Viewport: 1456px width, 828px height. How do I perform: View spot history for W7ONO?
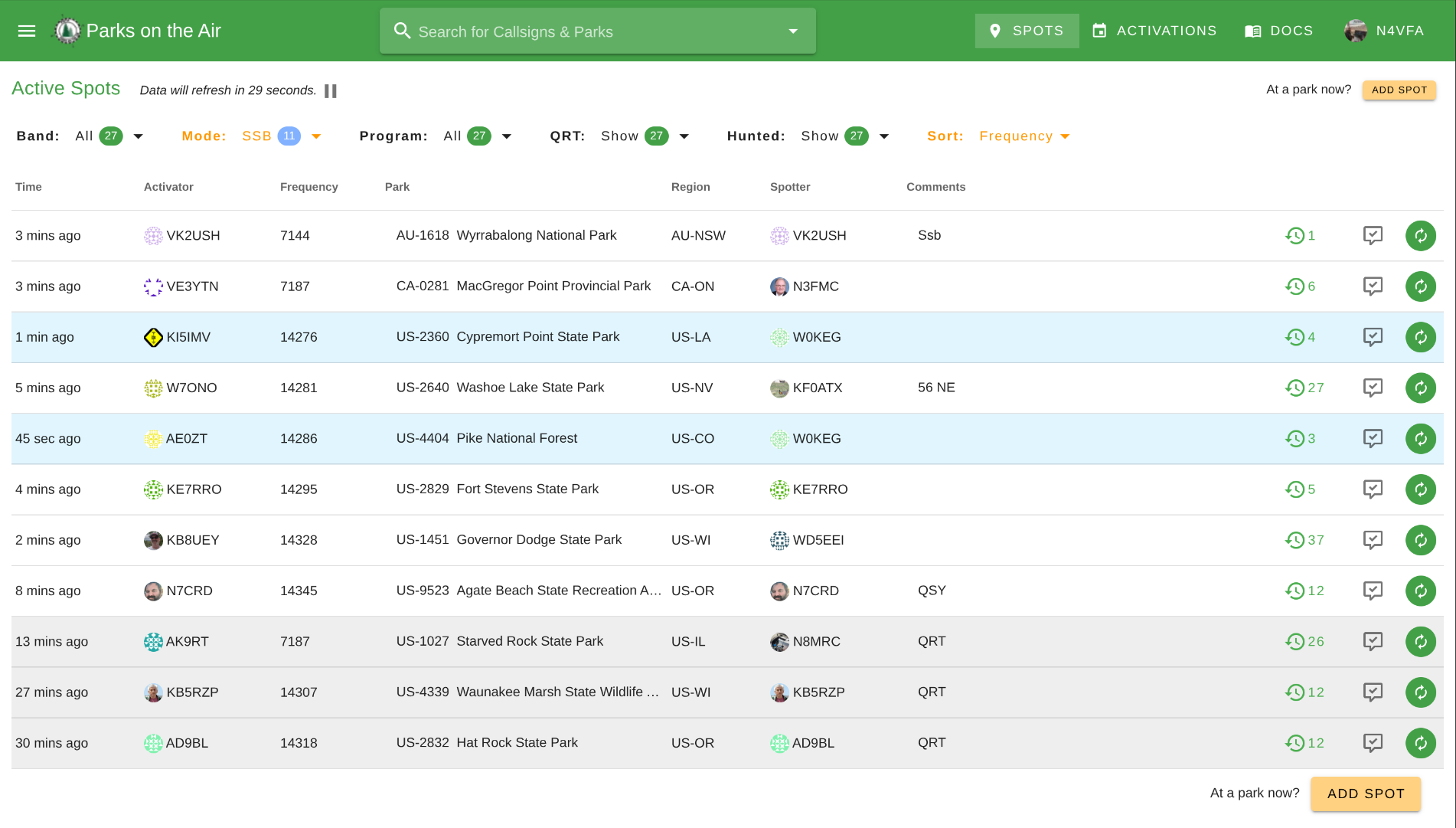tap(1304, 388)
